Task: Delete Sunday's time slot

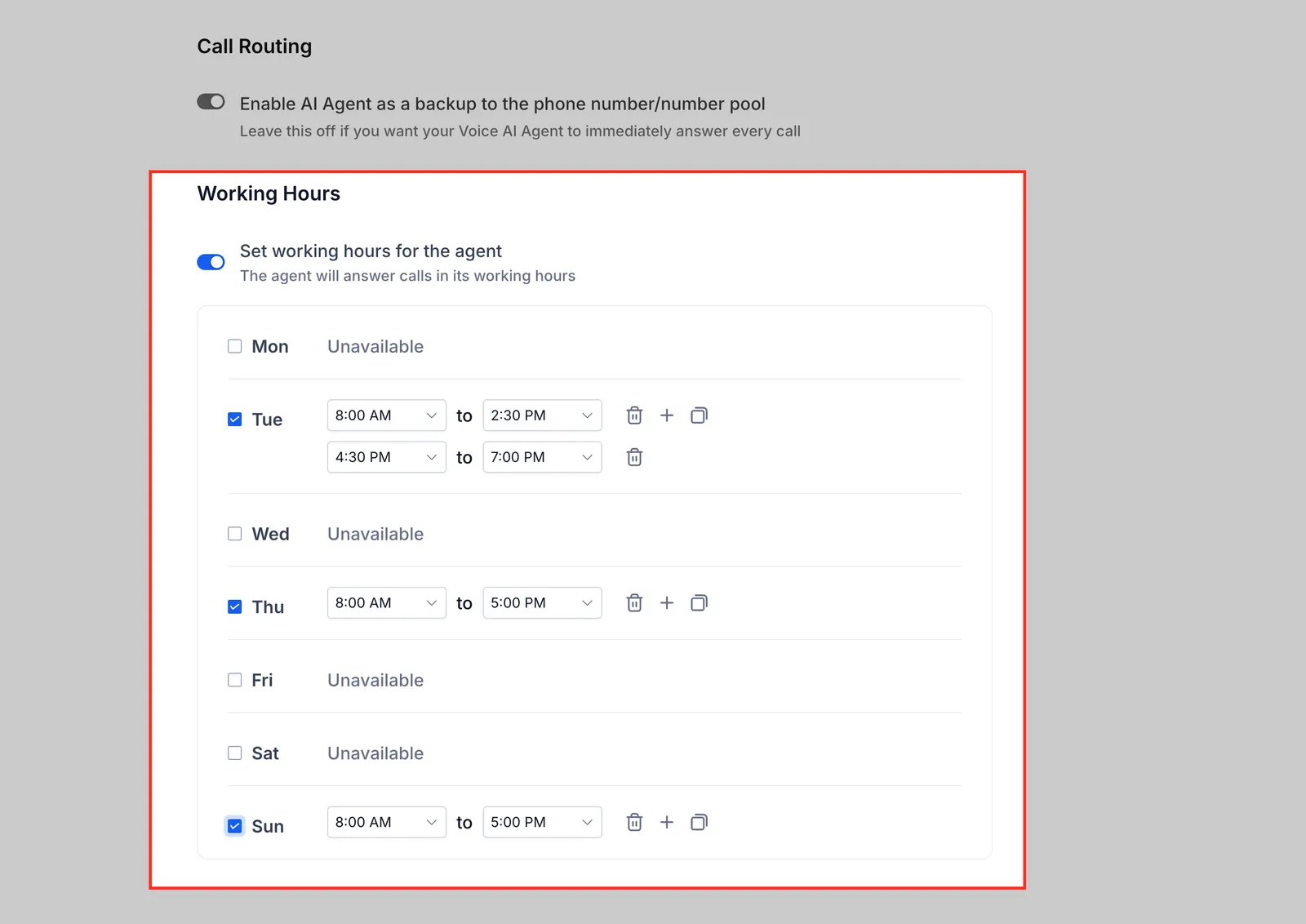Action: [634, 822]
